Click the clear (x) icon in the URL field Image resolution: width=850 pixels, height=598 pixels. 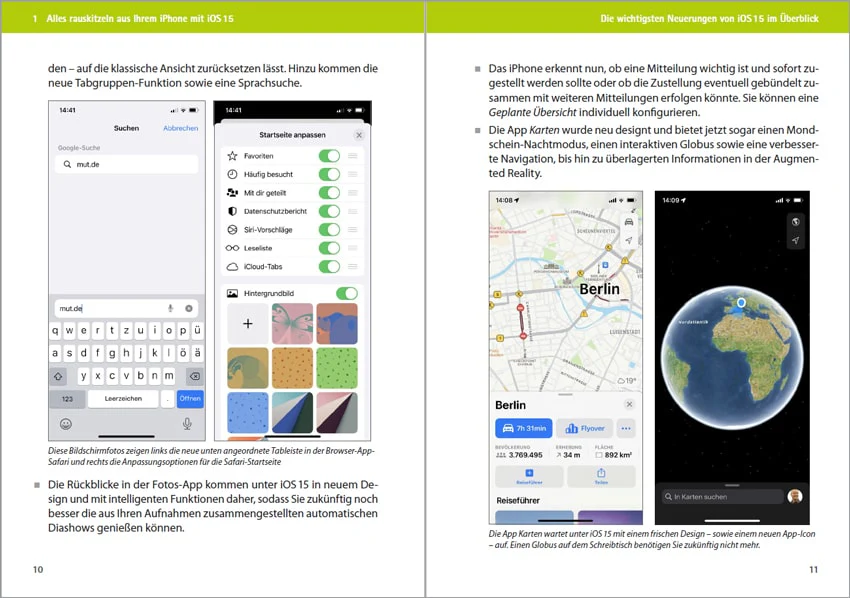[x=189, y=308]
